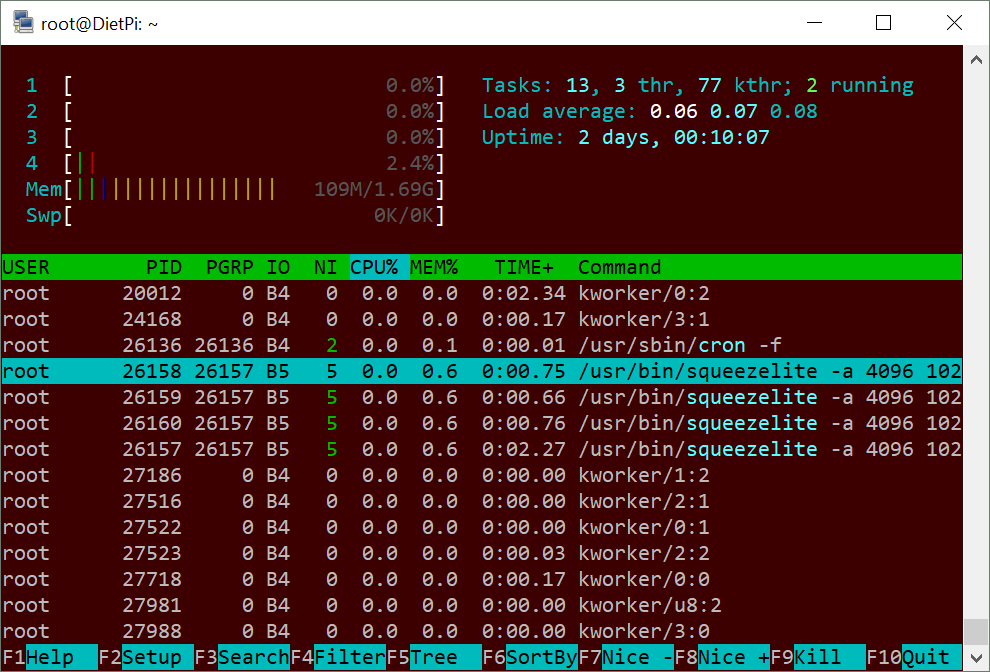Sort by the MEM% column header

434,267
